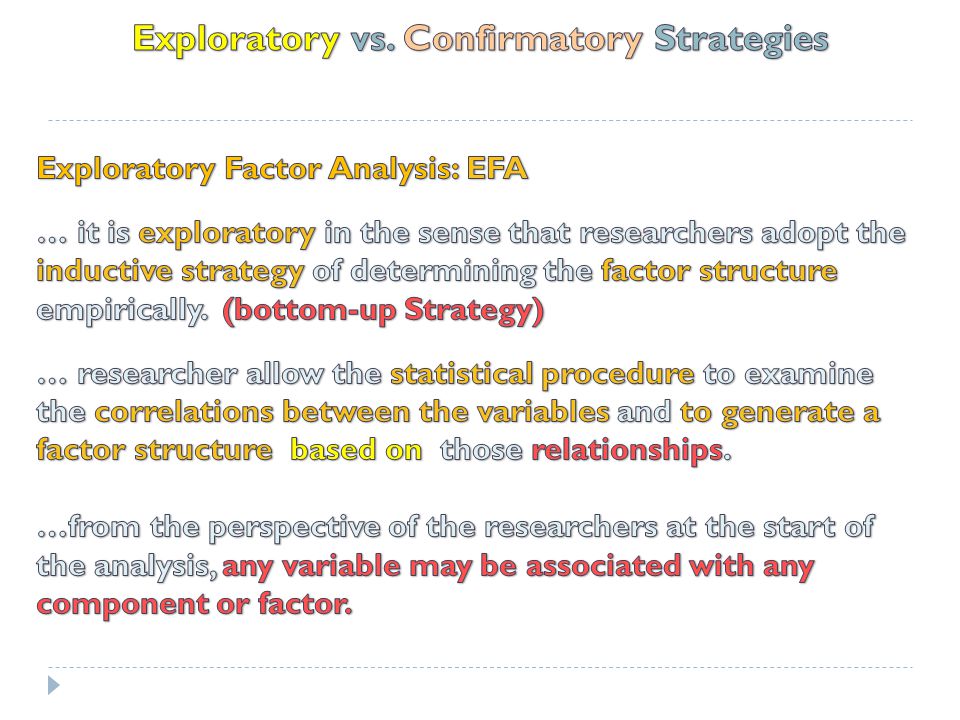This screenshot has height=720, width=960.
Task: Click the phrase 'to generate a'
Action: tap(780, 414)
